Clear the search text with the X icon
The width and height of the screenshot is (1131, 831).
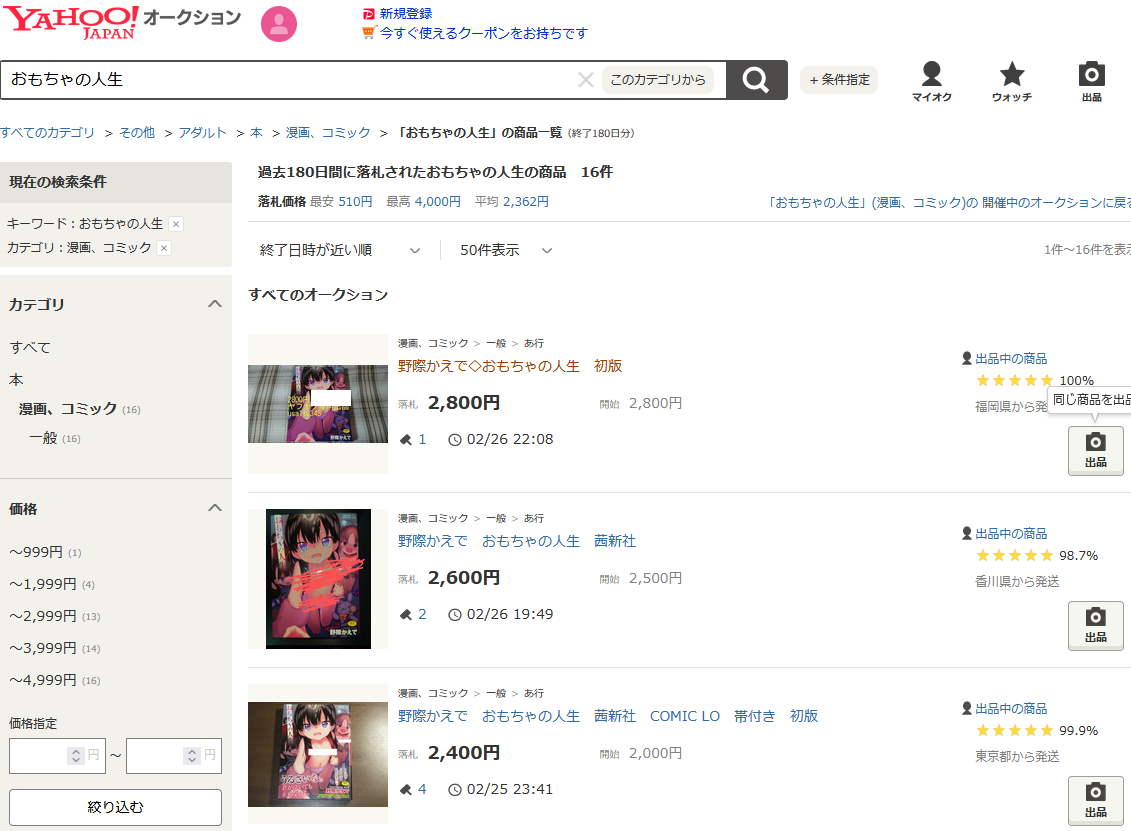585,80
